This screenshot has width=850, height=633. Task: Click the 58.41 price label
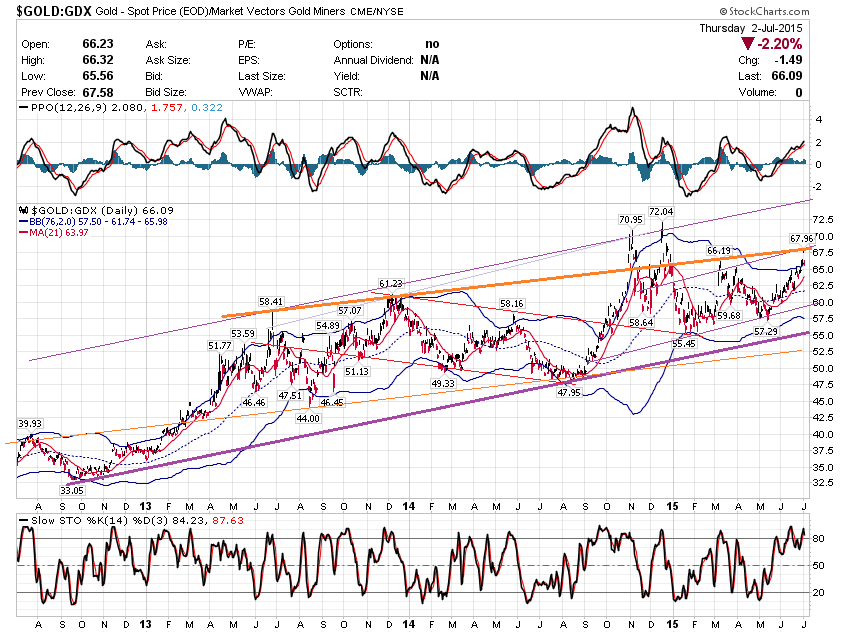[x=271, y=301]
